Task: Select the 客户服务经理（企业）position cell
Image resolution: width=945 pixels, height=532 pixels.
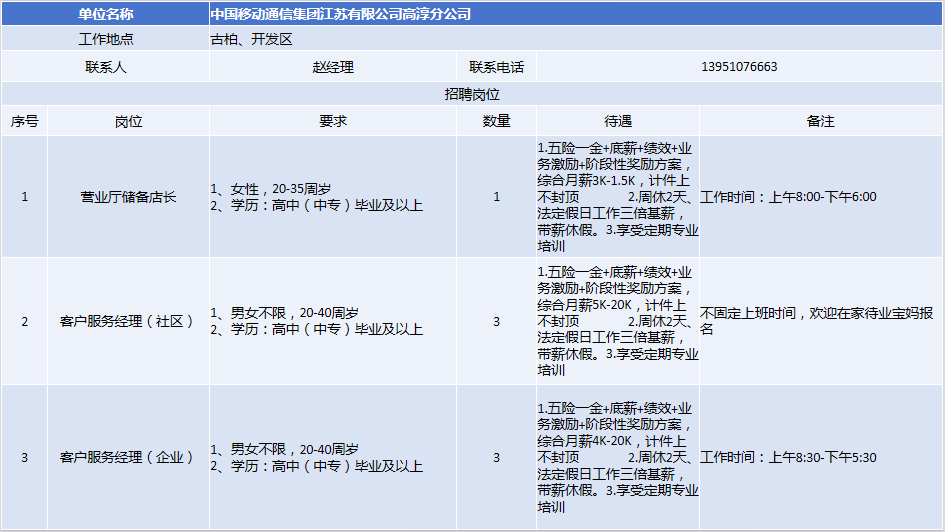Action: 128,457
